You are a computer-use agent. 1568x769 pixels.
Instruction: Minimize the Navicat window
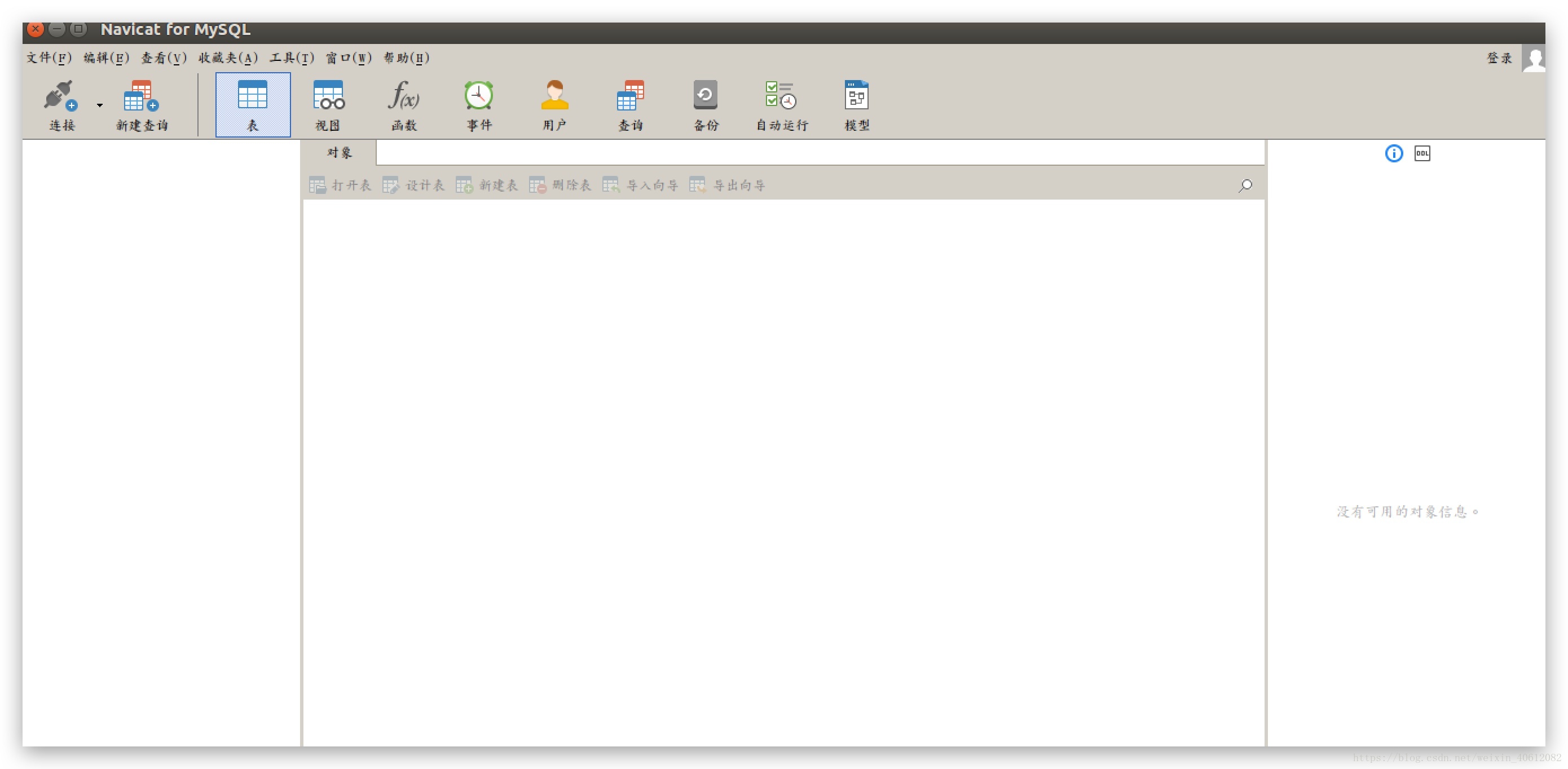pos(57,29)
